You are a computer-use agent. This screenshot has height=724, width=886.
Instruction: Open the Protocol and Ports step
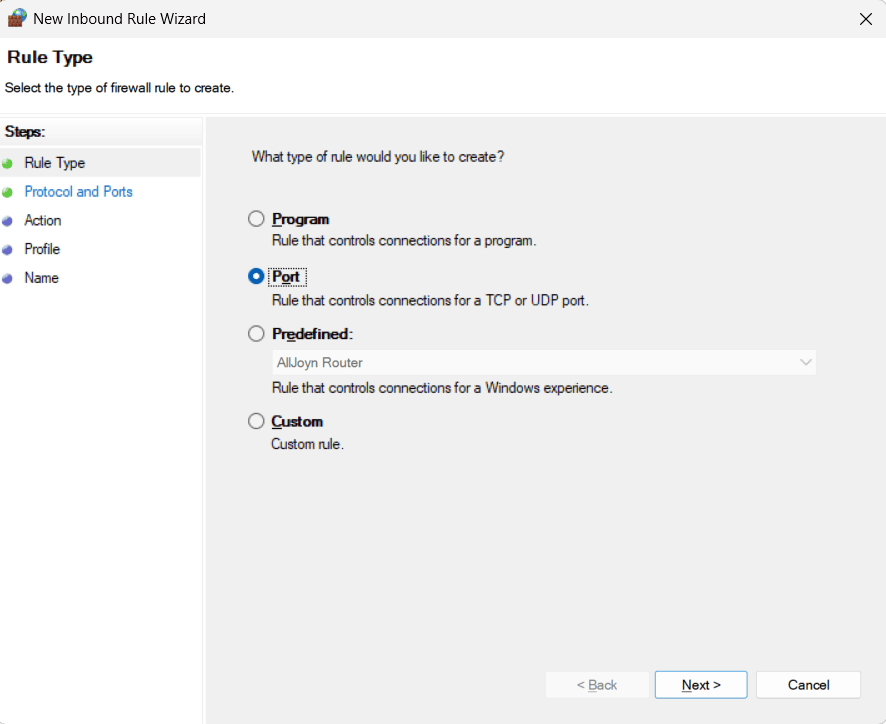pos(78,191)
